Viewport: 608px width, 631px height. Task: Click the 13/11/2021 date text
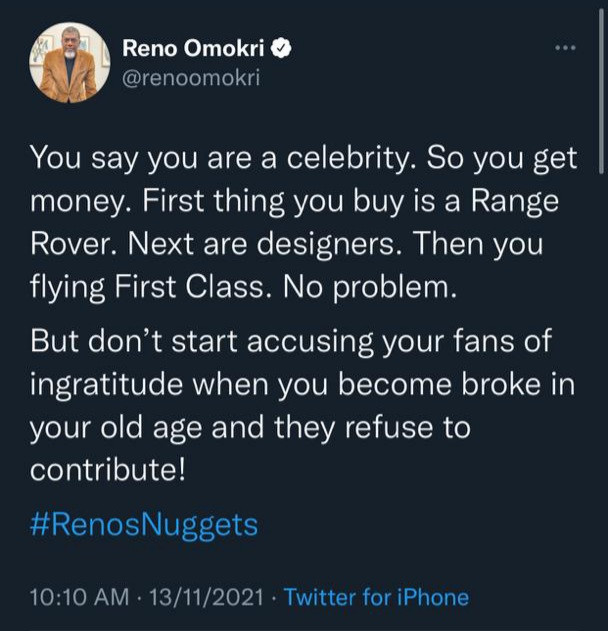point(206,598)
